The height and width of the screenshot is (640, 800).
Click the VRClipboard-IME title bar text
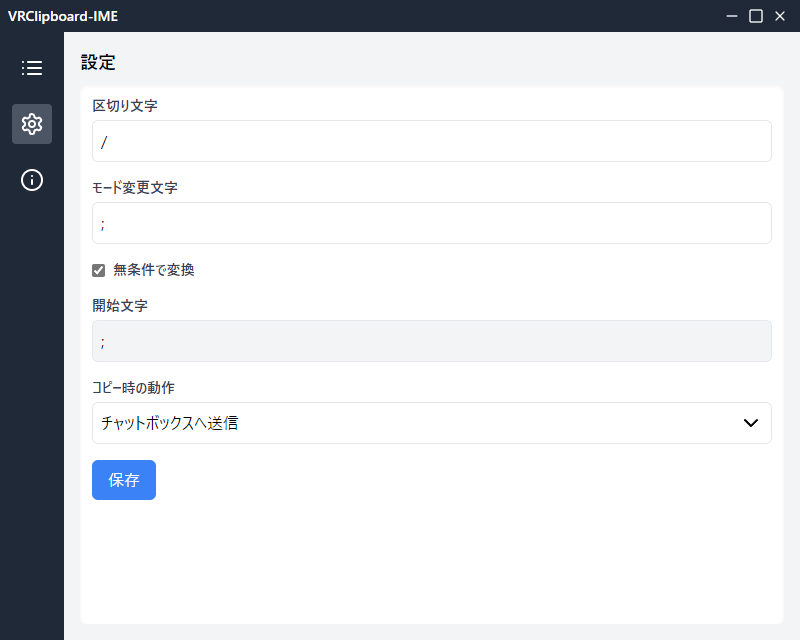[x=55, y=16]
